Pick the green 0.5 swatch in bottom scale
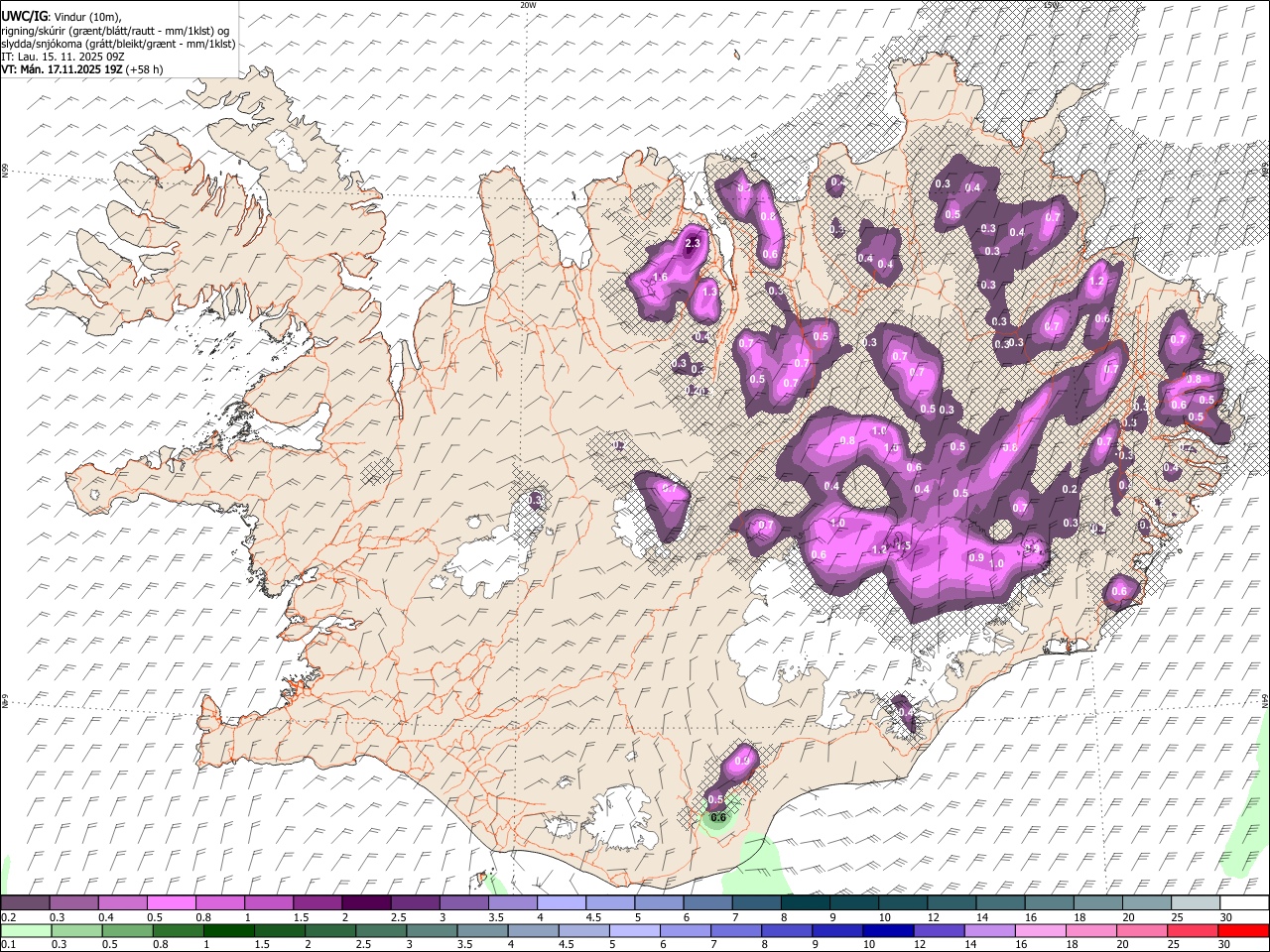This screenshot has height=952, width=1270. click(x=127, y=930)
